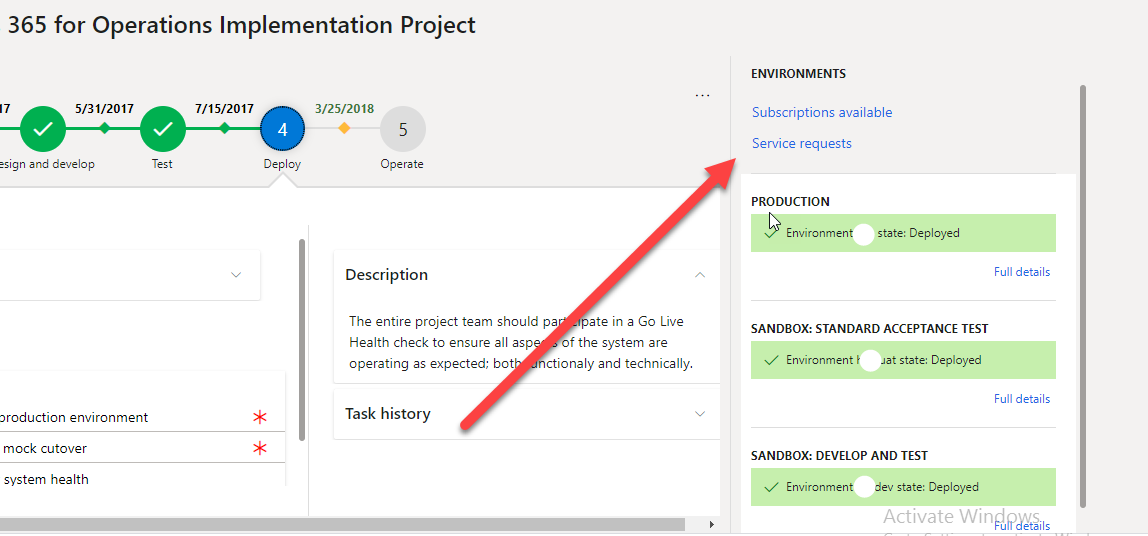Select the 7/15/2017 milestone diamond

pyautogui.click(x=225, y=129)
